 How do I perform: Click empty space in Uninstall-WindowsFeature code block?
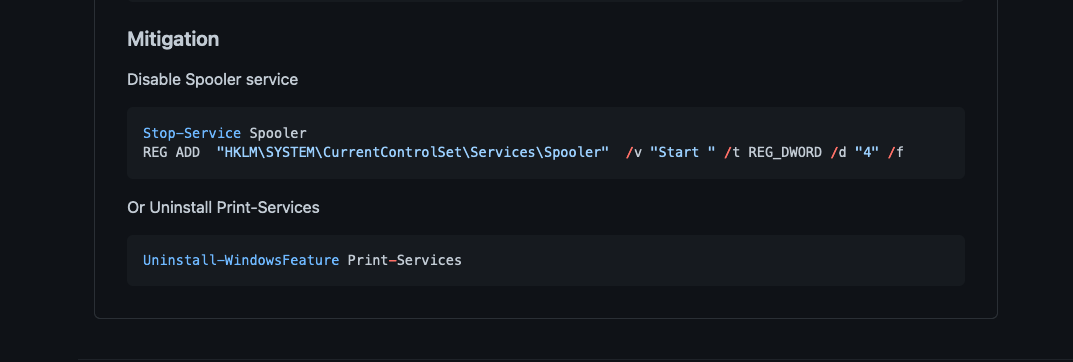pos(712,261)
